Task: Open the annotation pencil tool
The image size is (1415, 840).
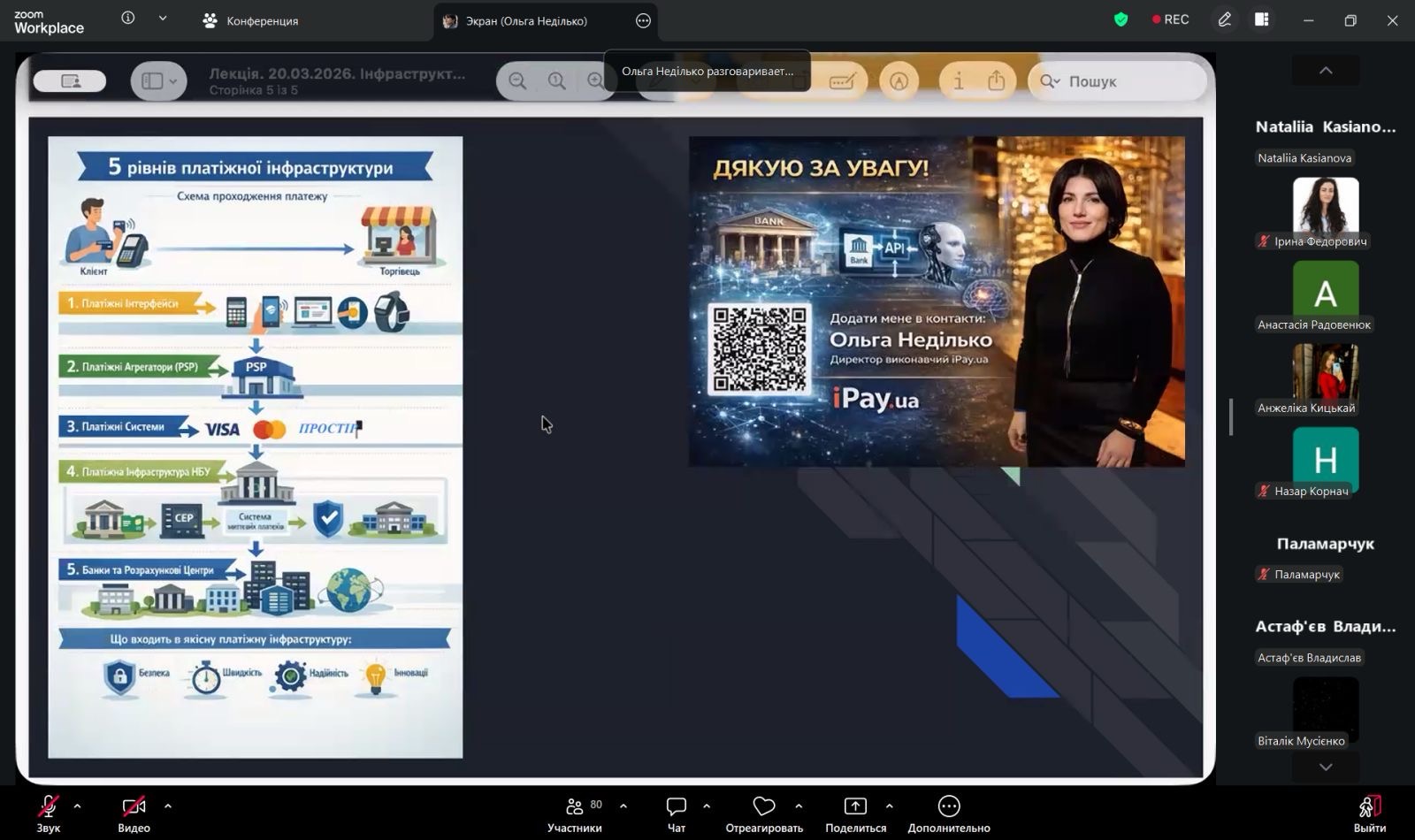Action: click(1224, 19)
